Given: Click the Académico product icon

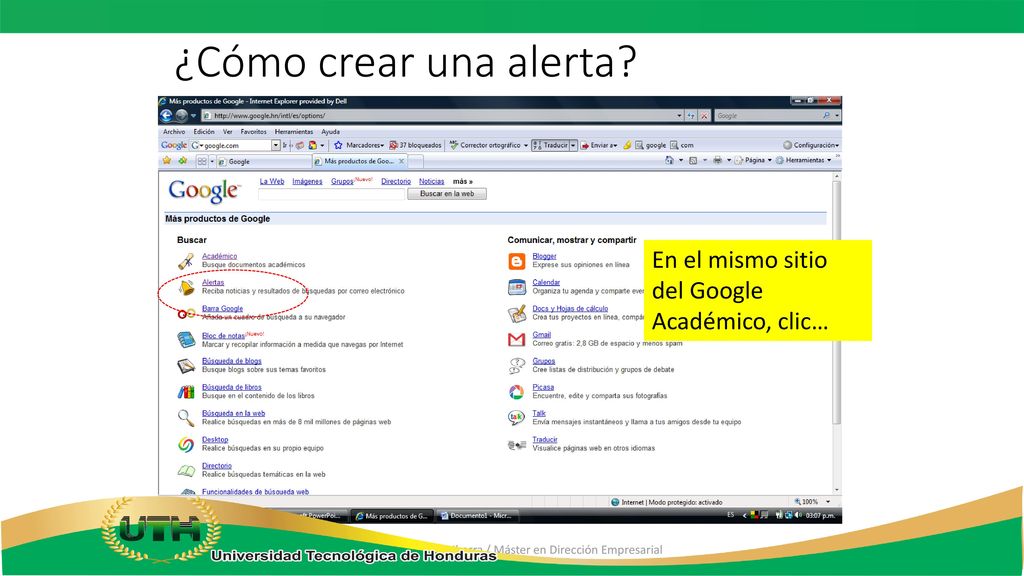Looking at the screenshot, I should (186, 261).
